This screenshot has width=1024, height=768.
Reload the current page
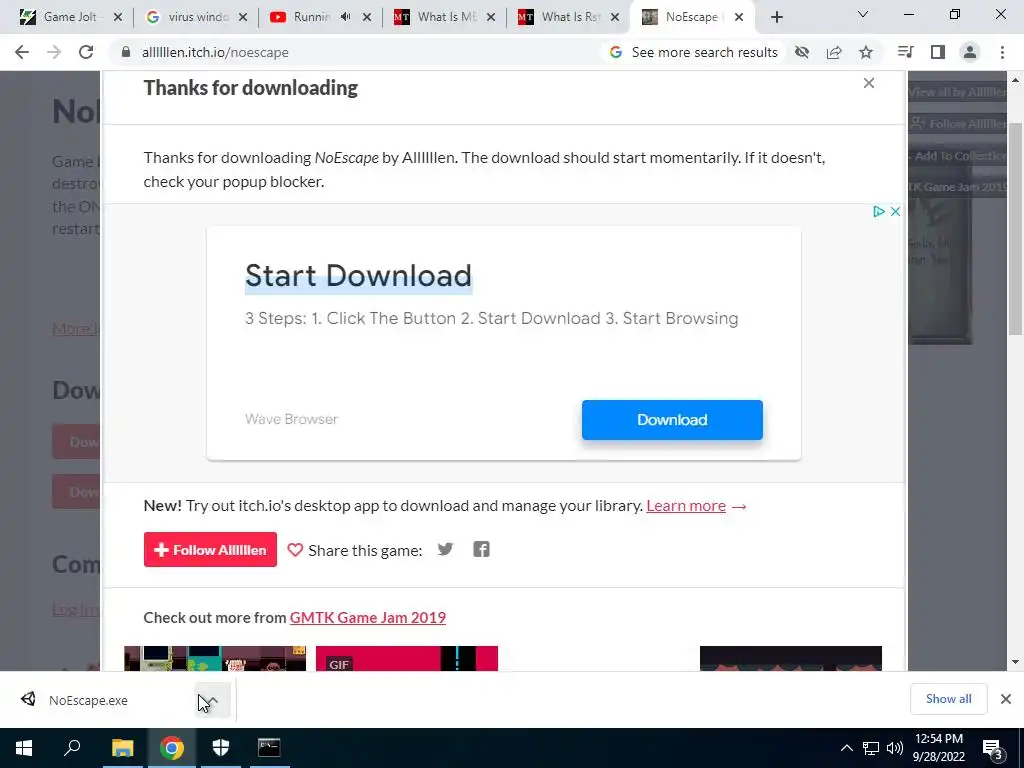coord(86,52)
